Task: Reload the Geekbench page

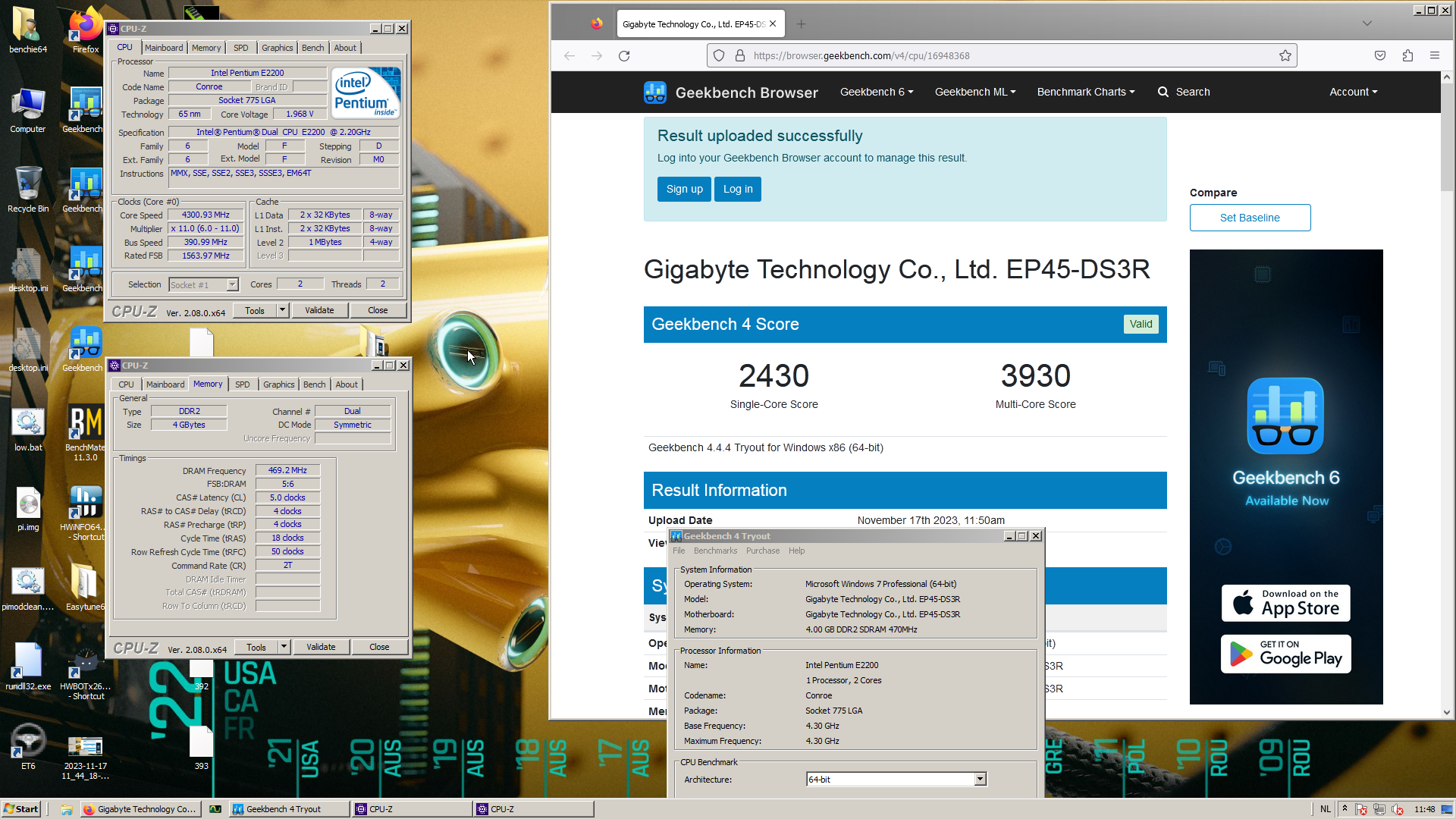Action: click(624, 55)
